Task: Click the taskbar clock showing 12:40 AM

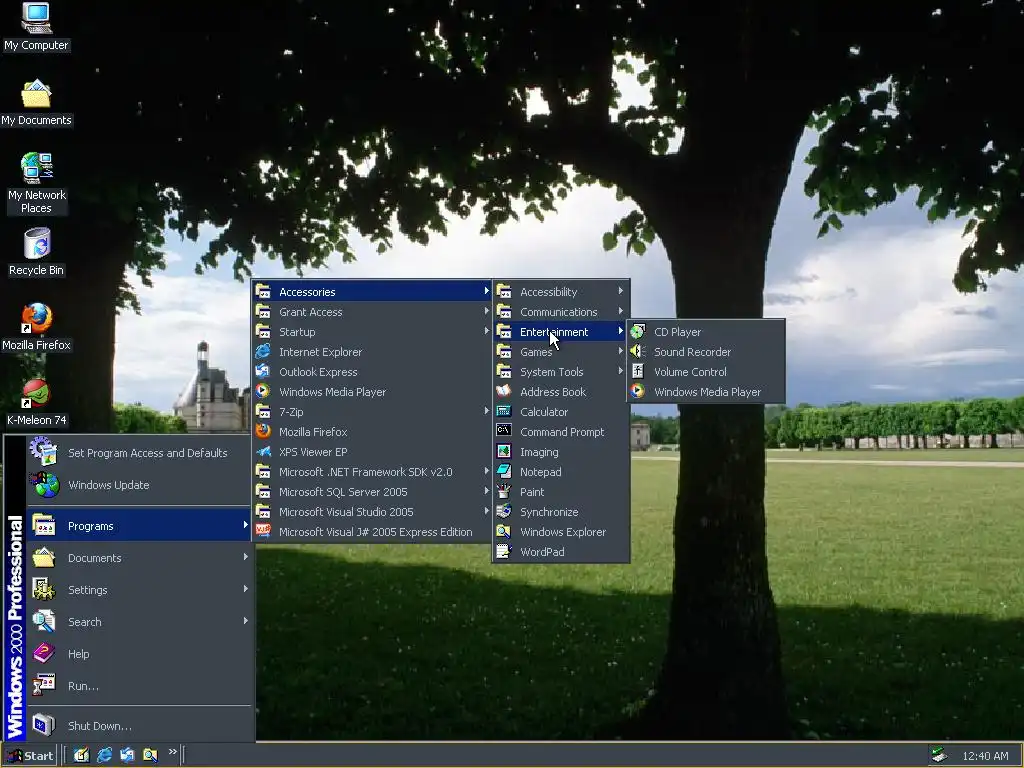Action: click(x=985, y=756)
